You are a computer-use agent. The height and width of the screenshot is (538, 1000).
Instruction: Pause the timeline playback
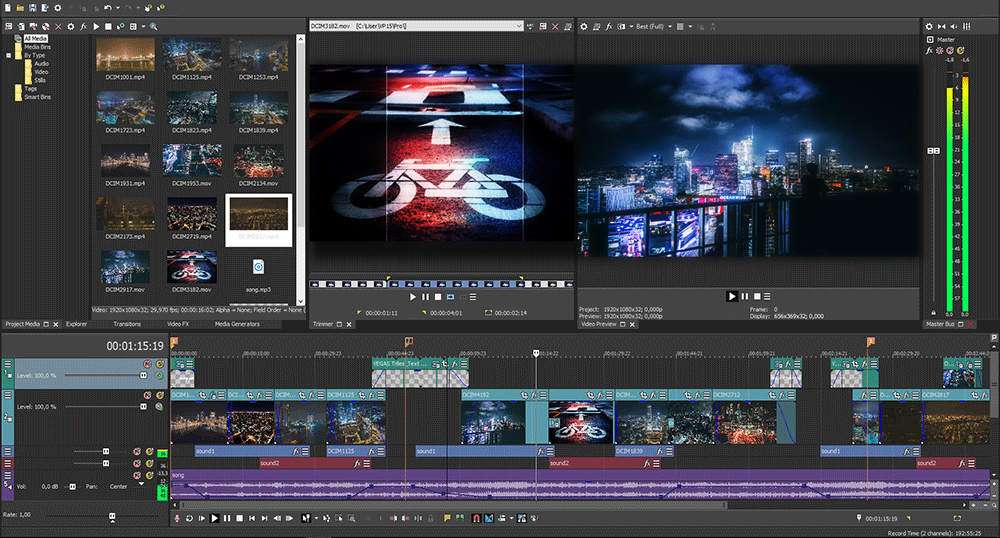click(227, 518)
